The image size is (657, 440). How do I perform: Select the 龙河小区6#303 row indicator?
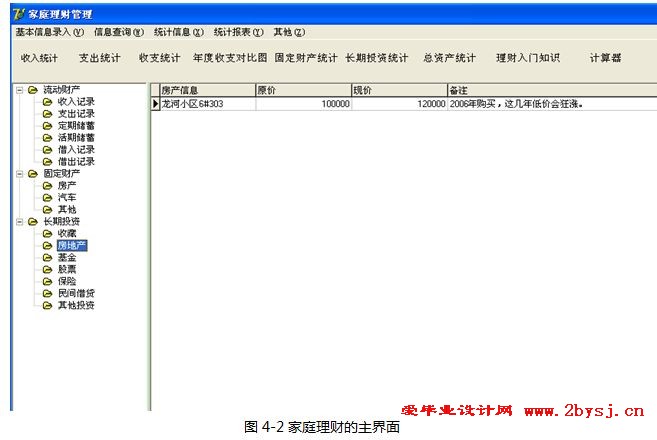tap(155, 103)
